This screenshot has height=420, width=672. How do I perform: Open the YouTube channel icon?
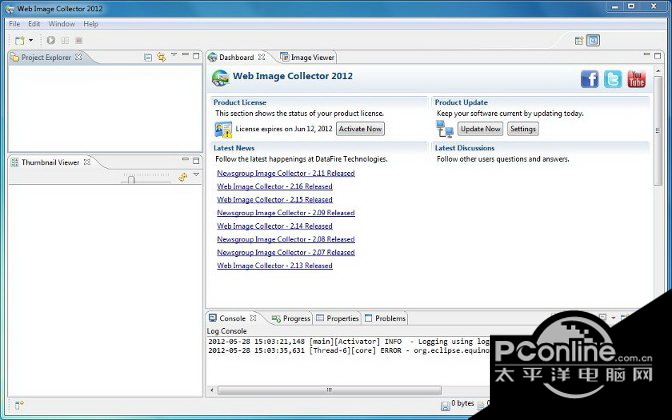click(636, 79)
